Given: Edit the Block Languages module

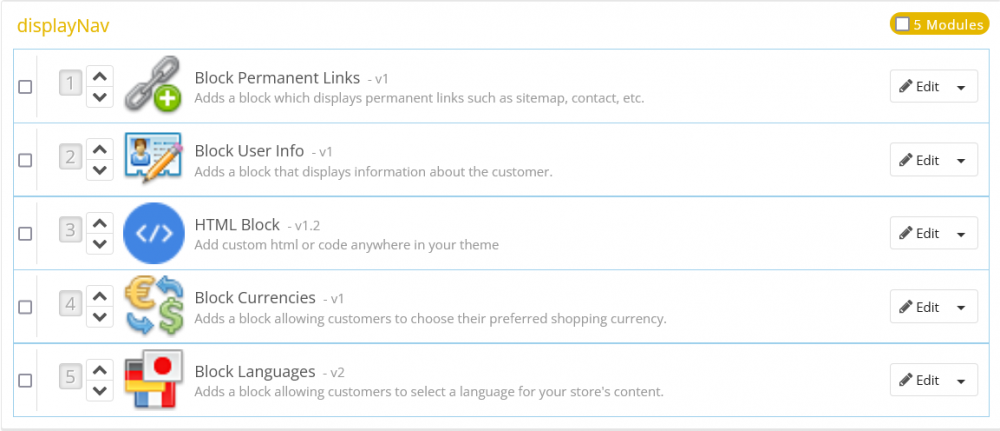Looking at the screenshot, I should point(919,381).
